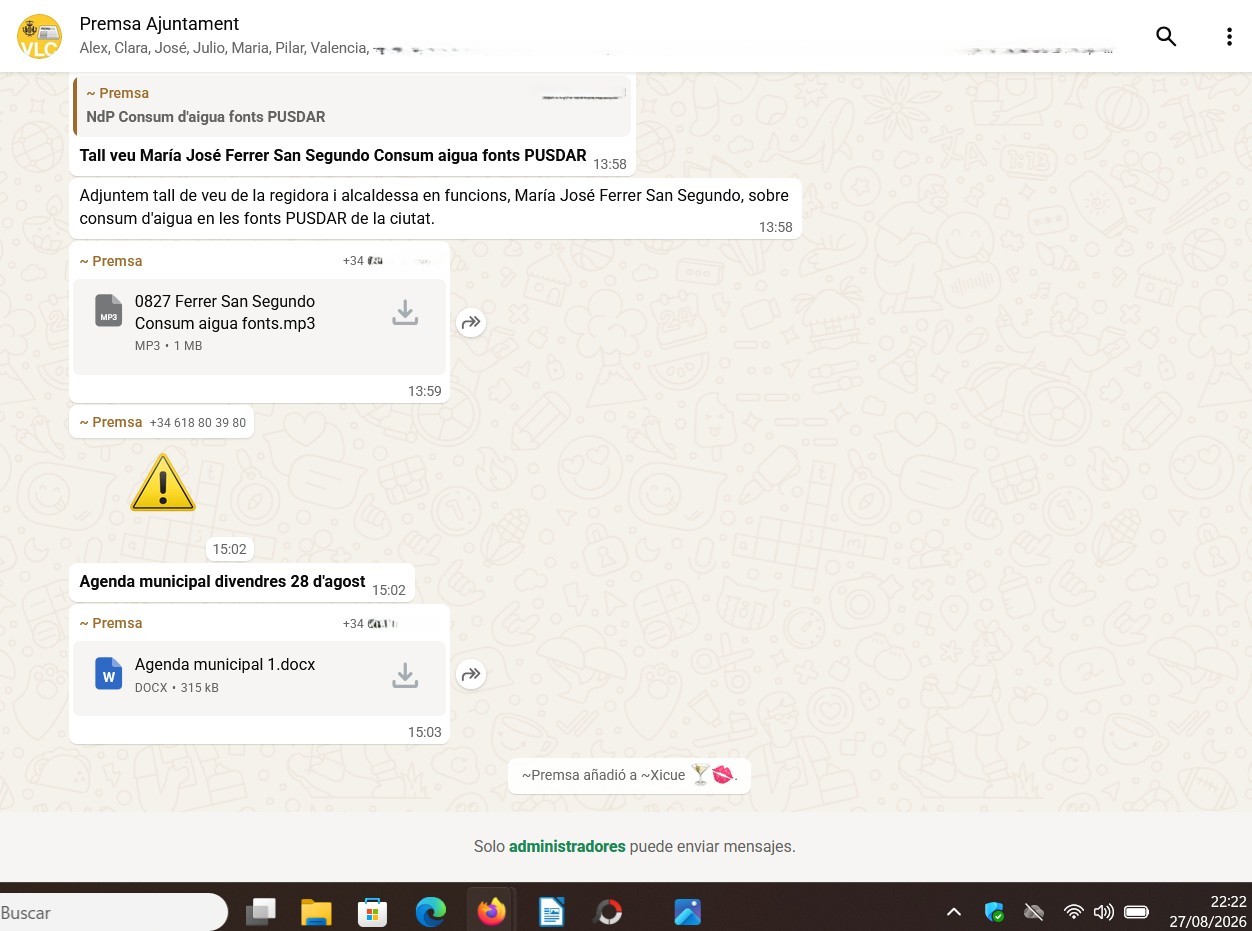Forward the Agenda municipal docx message
This screenshot has height=931, width=1252.
point(471,674)
